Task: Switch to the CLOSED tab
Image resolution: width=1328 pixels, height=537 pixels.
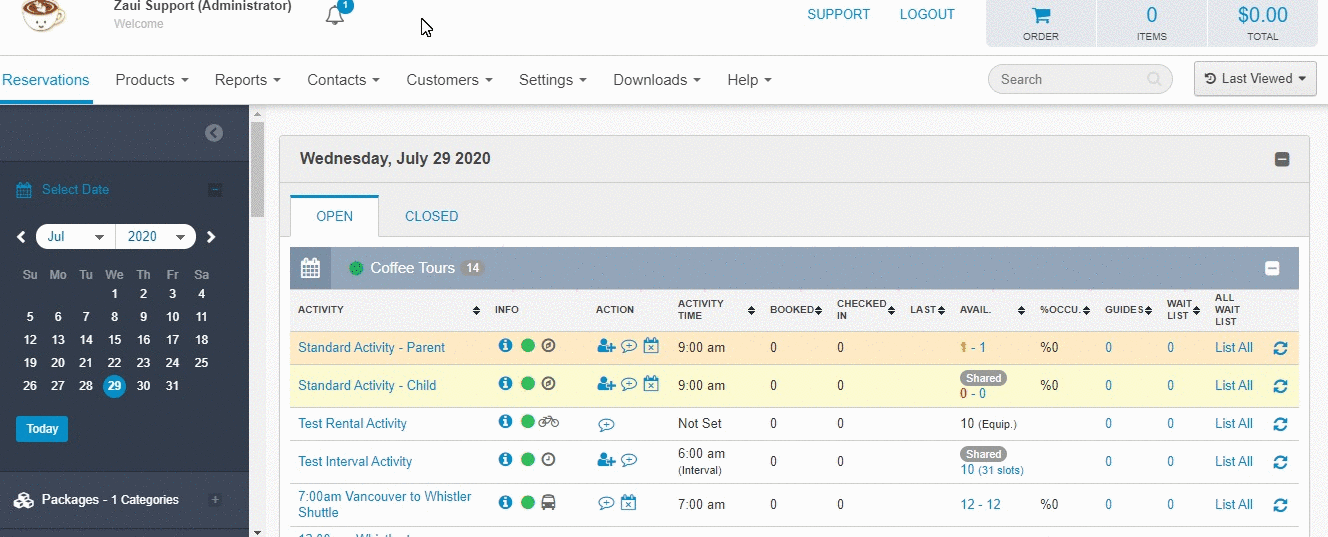Action: point(431,216)
